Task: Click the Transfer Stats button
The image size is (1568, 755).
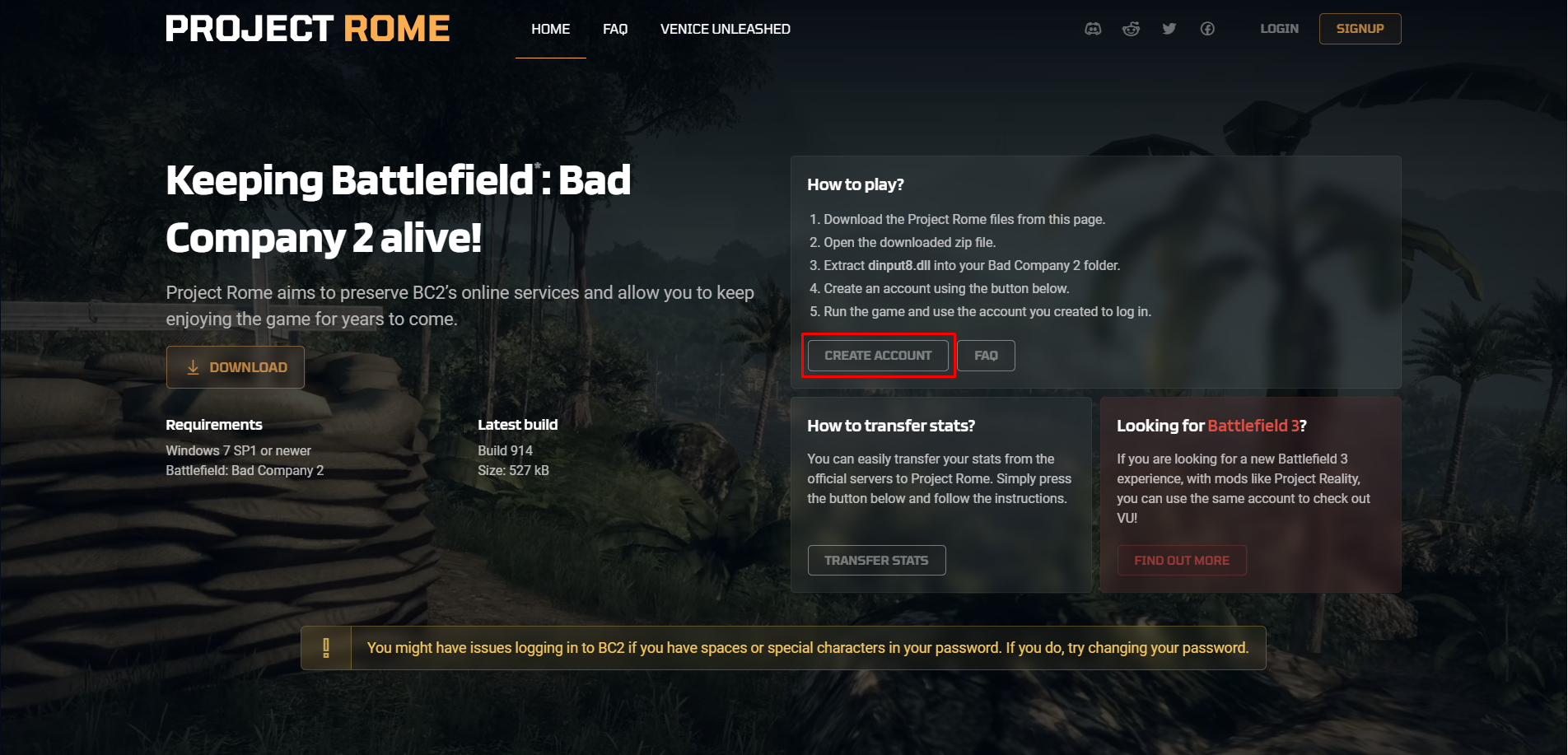Action: point(876,561)
